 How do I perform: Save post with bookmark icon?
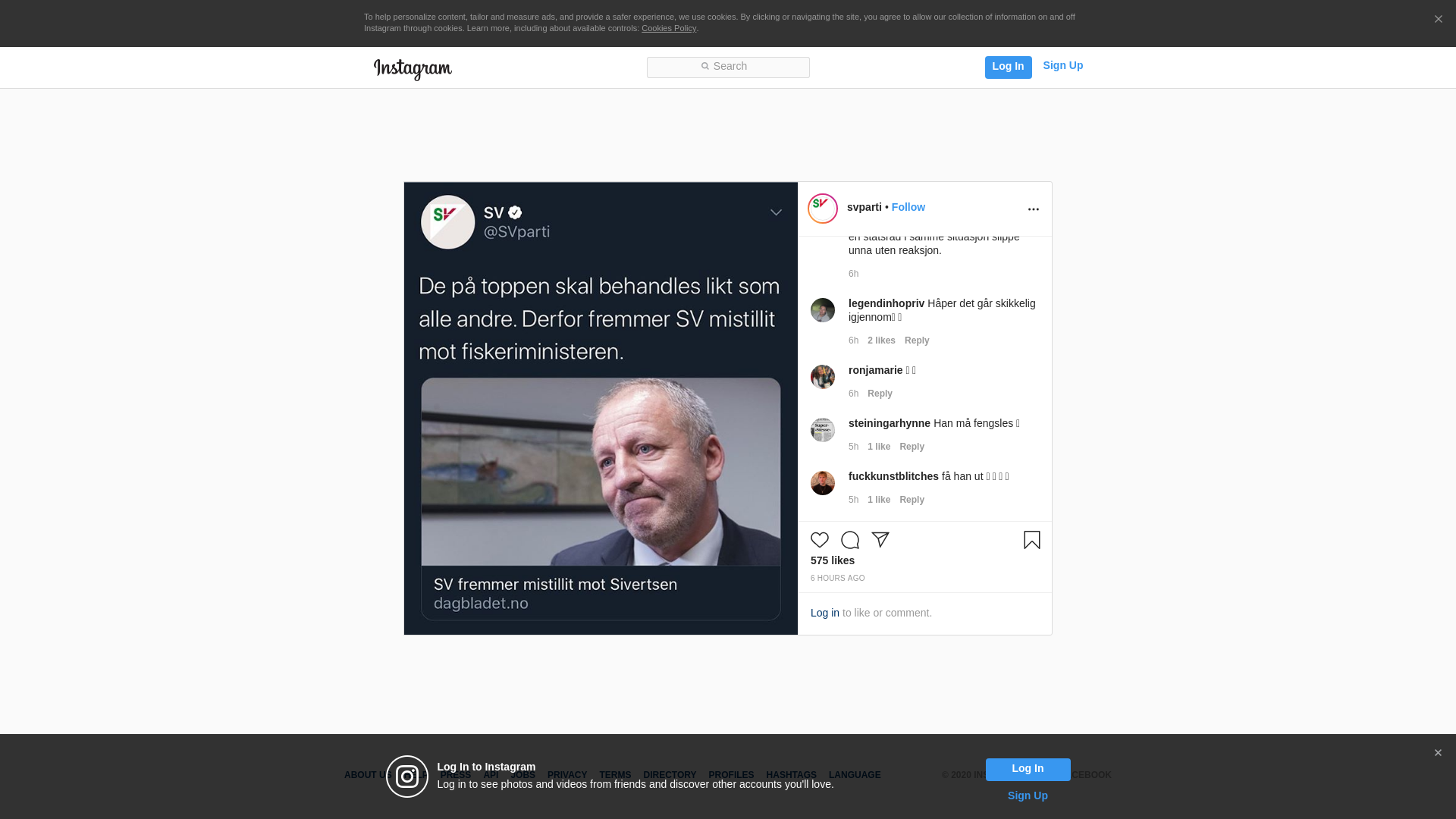coord(1032,540)
